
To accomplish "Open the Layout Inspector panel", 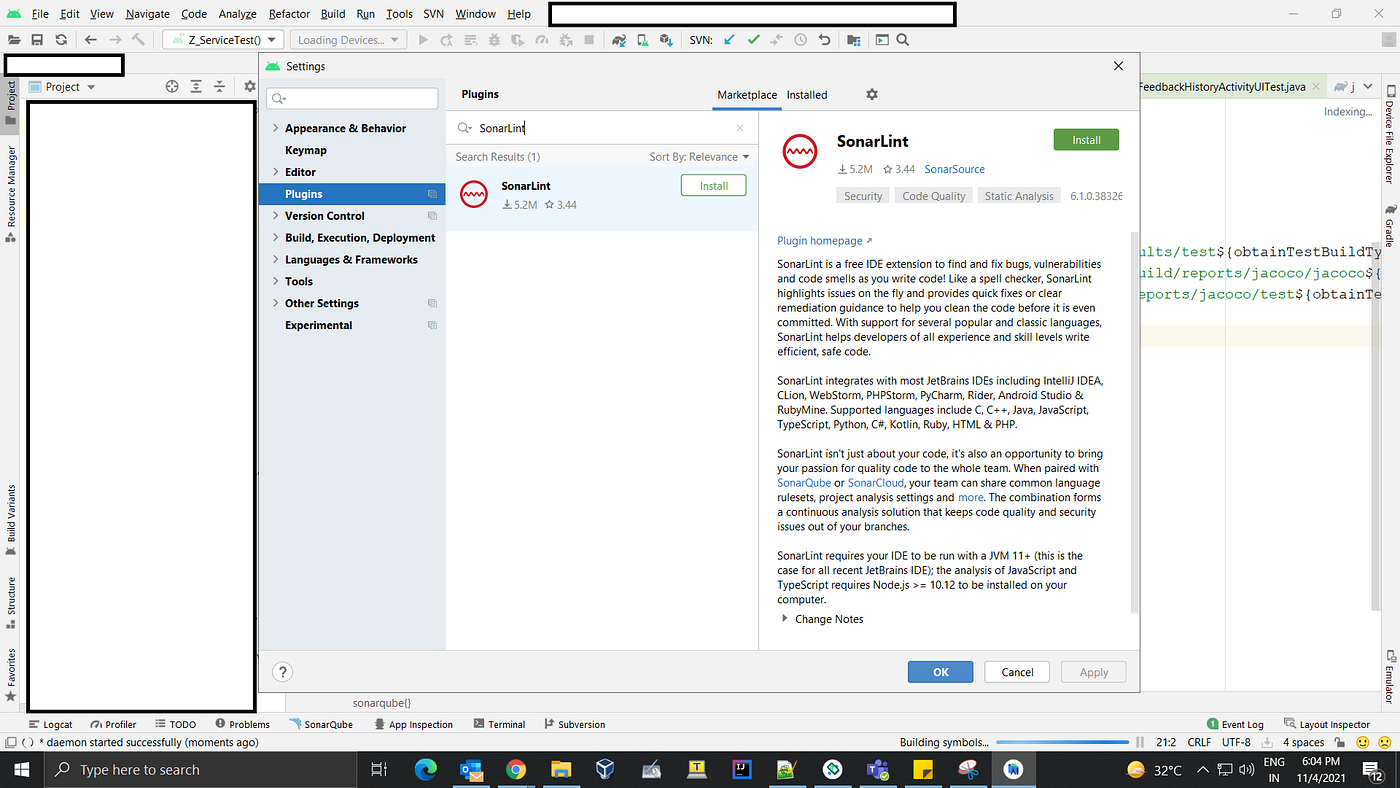I will [x=1335, y=723].
